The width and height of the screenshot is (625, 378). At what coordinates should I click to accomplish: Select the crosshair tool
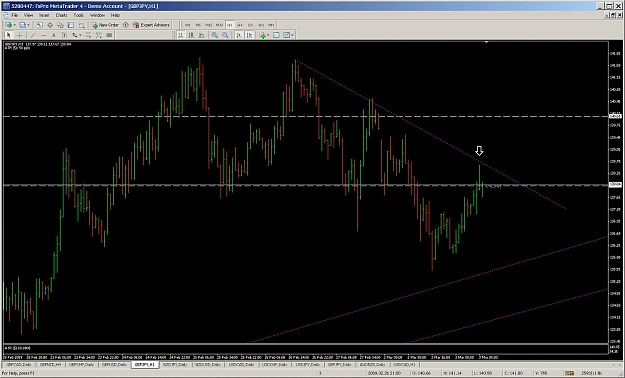(x=19, y=35)
